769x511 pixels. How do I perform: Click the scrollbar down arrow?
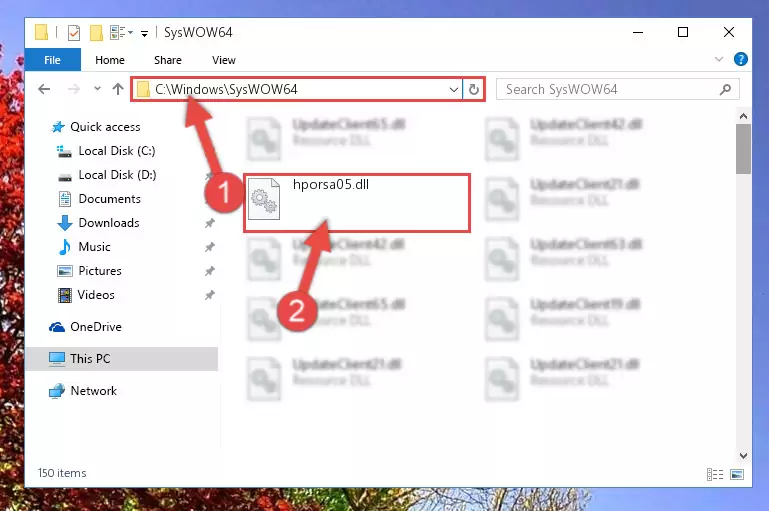point(743,456)
